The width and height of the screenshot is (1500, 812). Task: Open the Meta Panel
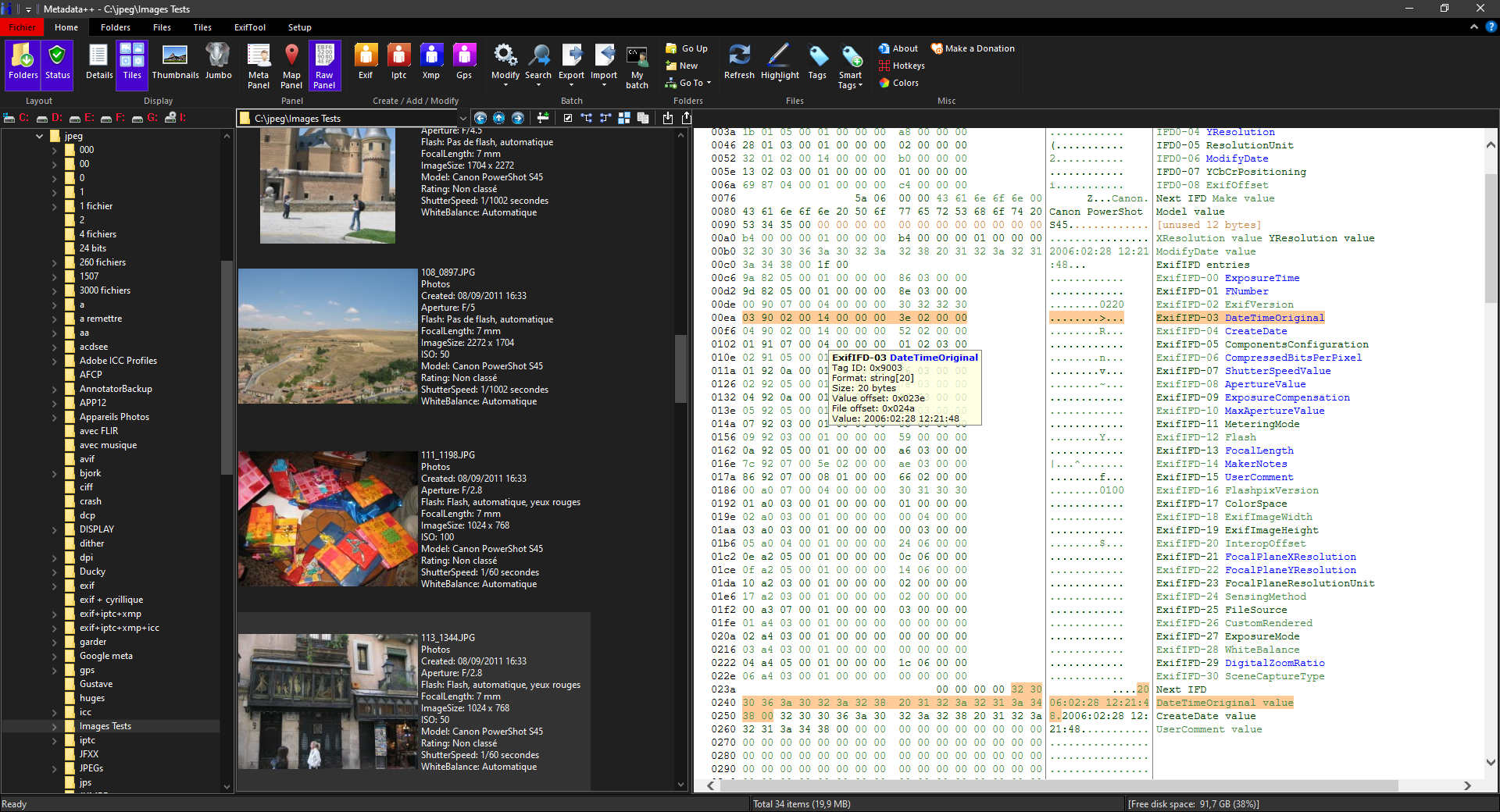259,65
